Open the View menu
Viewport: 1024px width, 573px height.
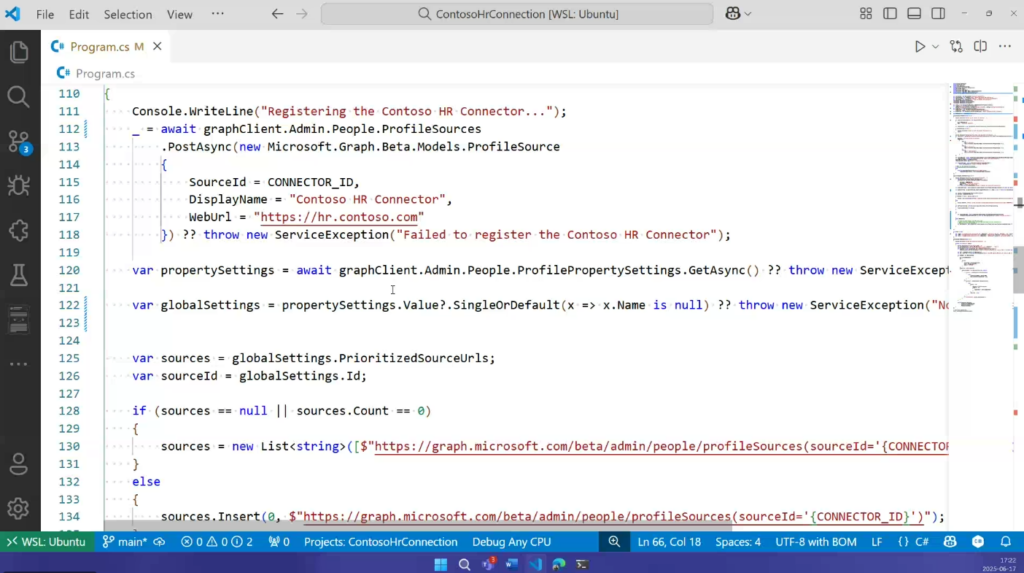180,14
